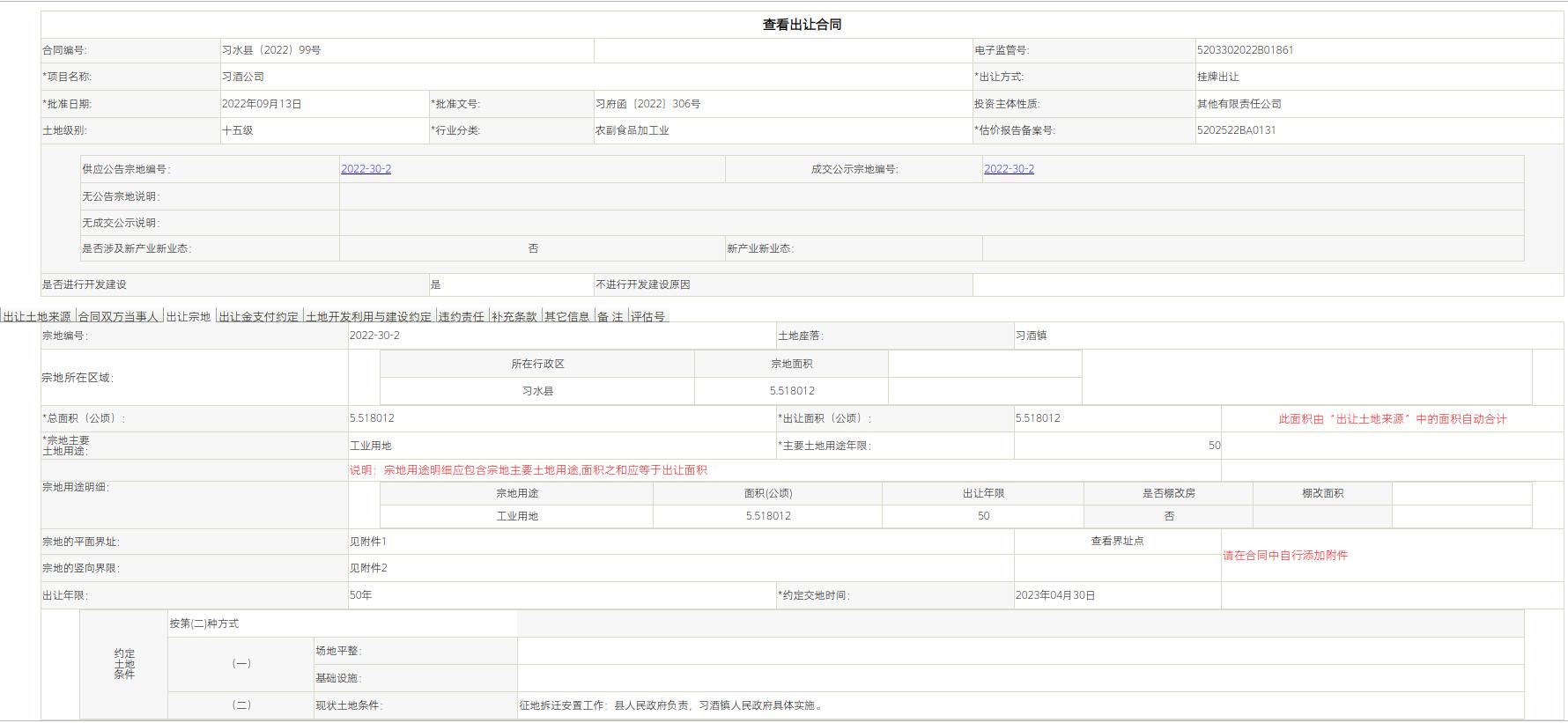
Task: Click the 估价报告备案号 value 5202522BA0131
Action: pyautogui.click(x=1236, y=130)
